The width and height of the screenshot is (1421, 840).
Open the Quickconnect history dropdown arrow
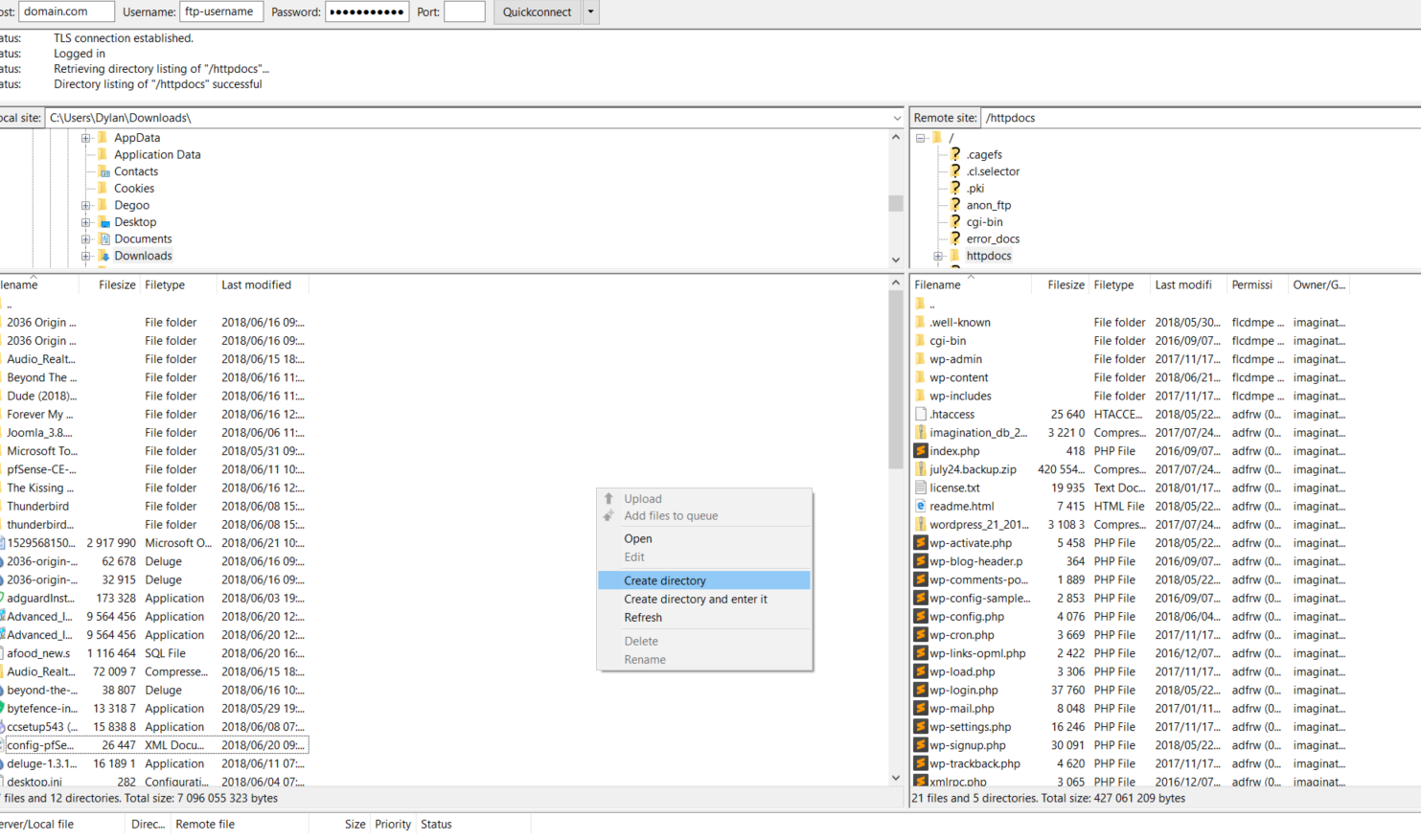pos(590,12)
